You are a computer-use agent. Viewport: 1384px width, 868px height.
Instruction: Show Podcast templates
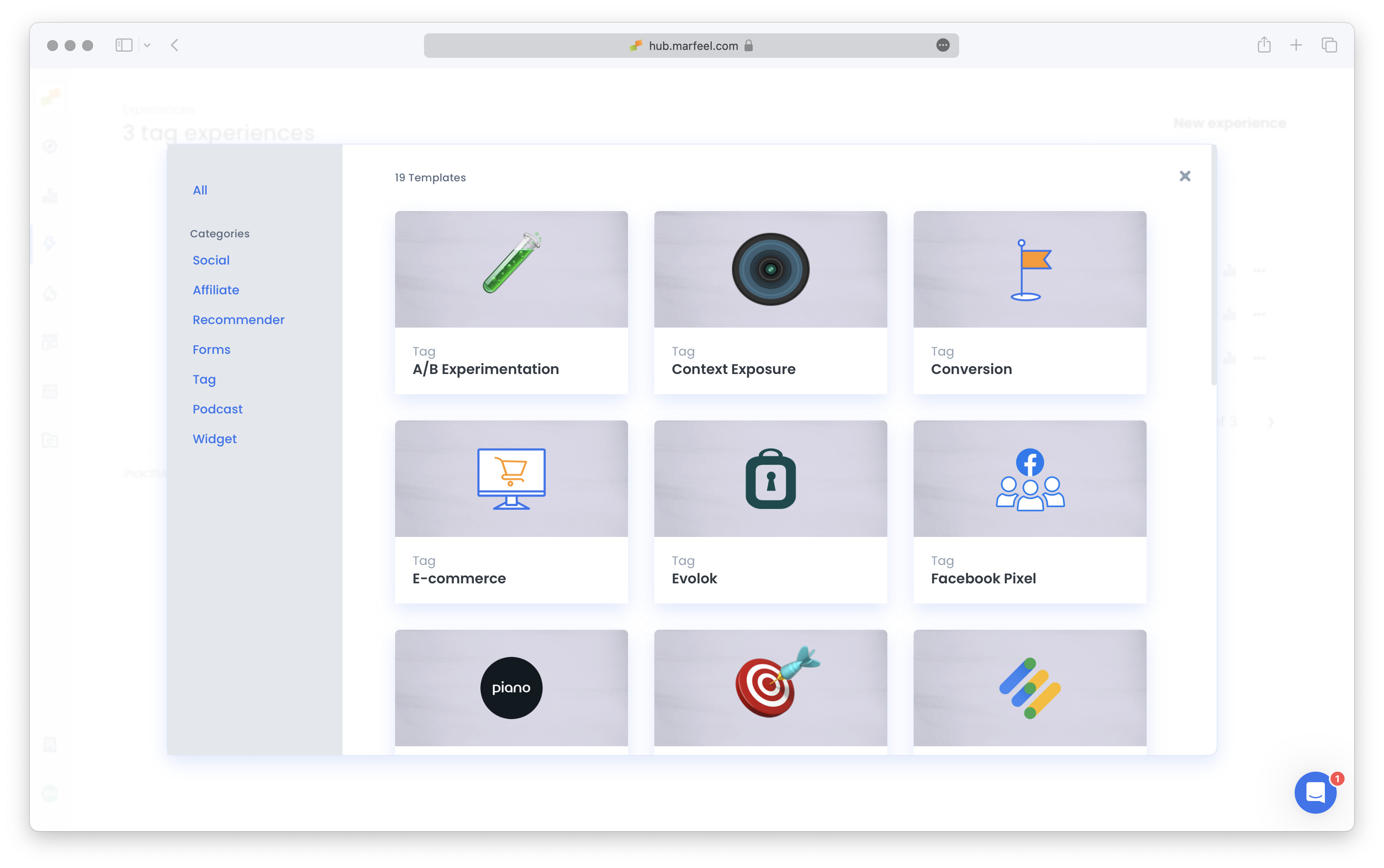(217, 409)
